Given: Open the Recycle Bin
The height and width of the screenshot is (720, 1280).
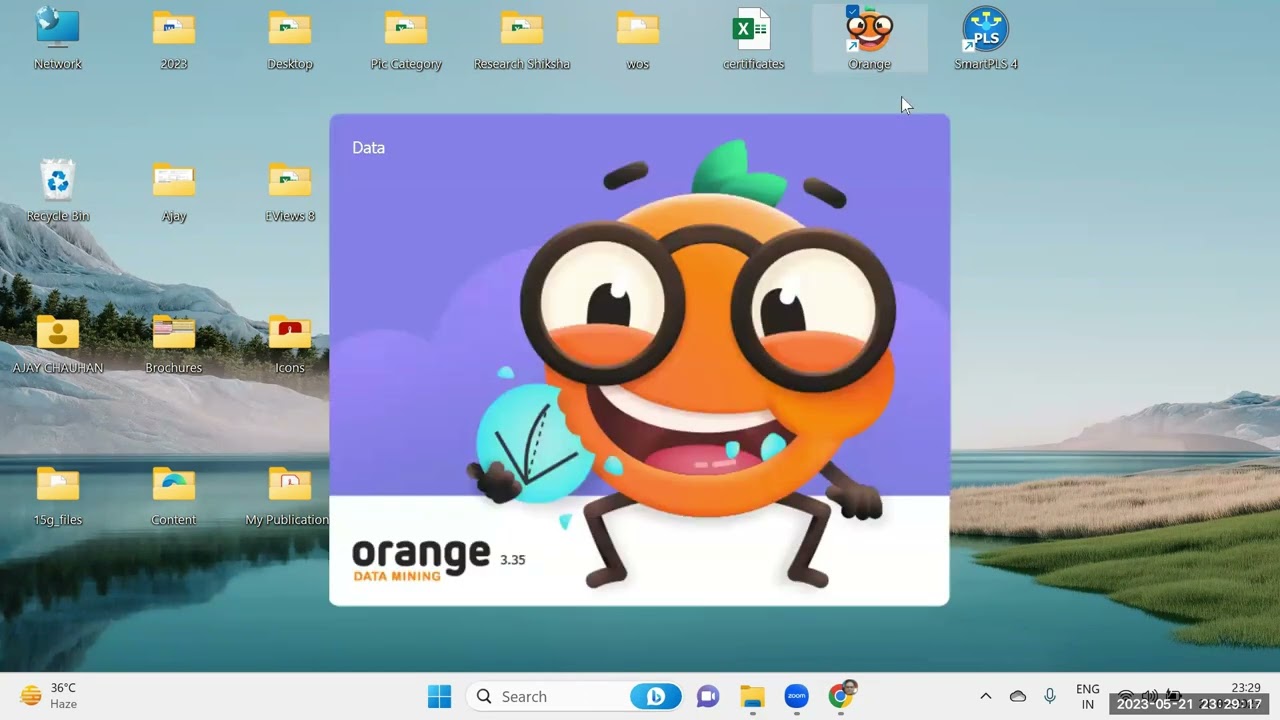Looking at the screenshot, I should coord(58,191).
